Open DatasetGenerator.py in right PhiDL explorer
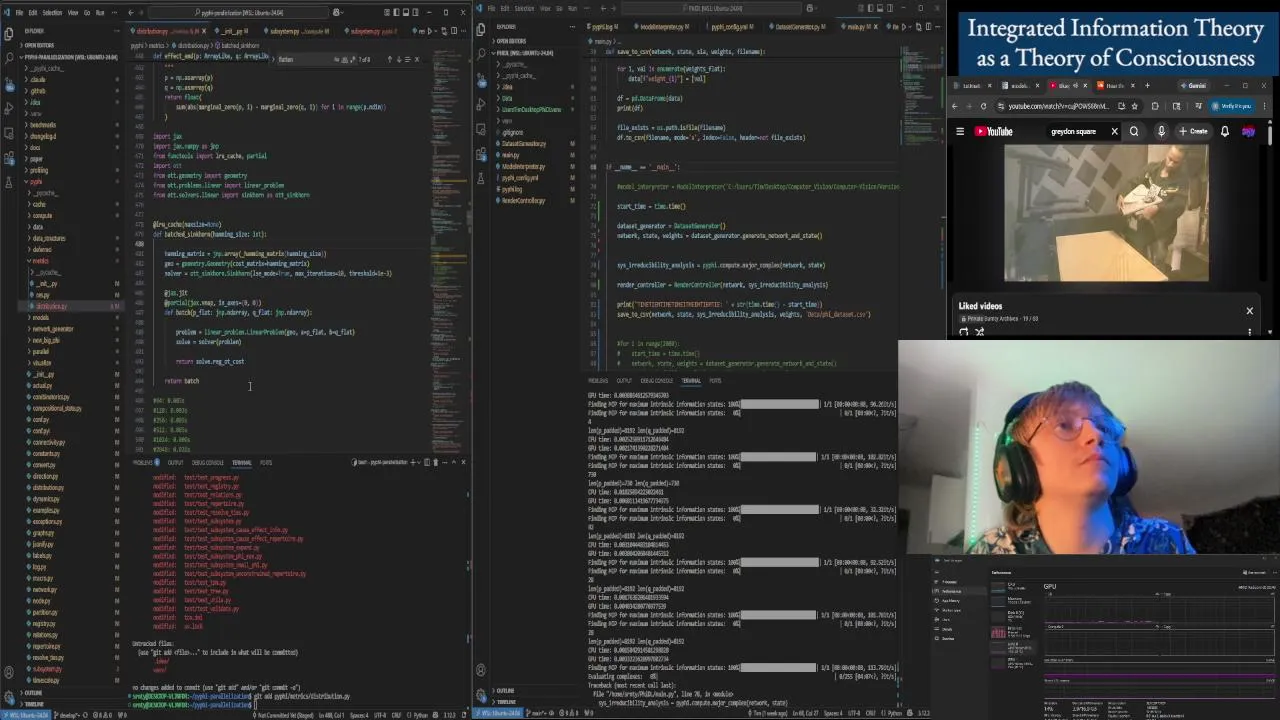Viewport: 1280px width, 720px height. 524,143
